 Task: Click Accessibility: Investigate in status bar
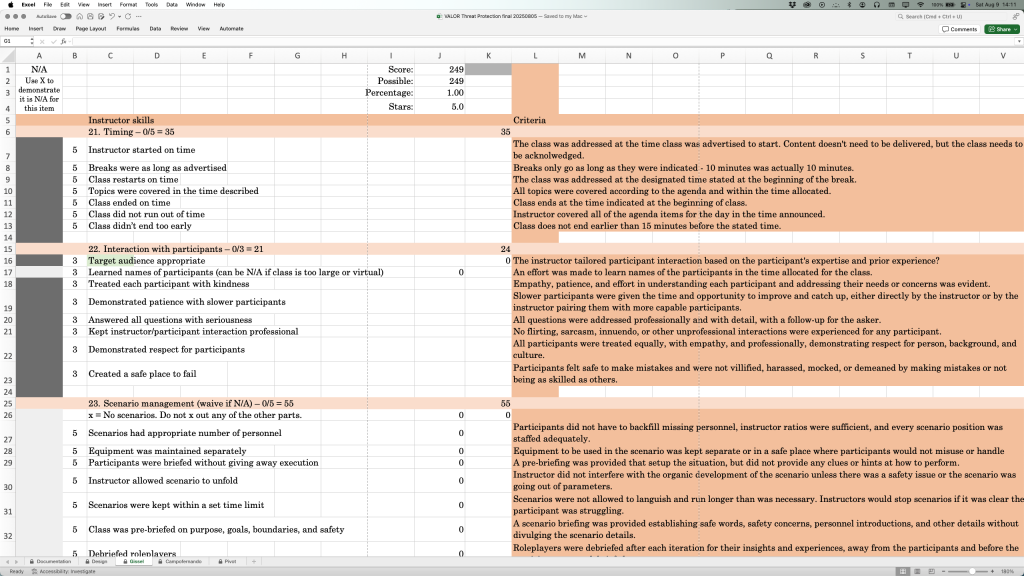[63, 571]
